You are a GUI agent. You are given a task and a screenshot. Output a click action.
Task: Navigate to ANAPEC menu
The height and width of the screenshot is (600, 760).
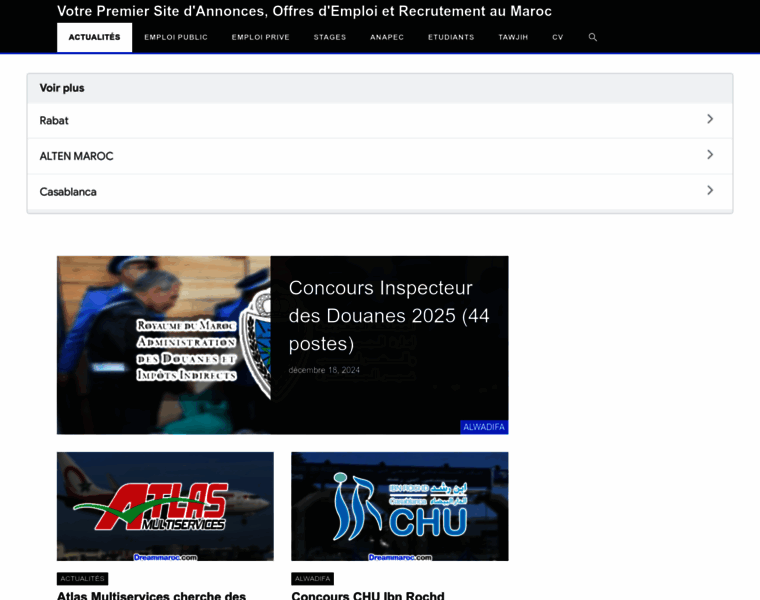(387, 37)
